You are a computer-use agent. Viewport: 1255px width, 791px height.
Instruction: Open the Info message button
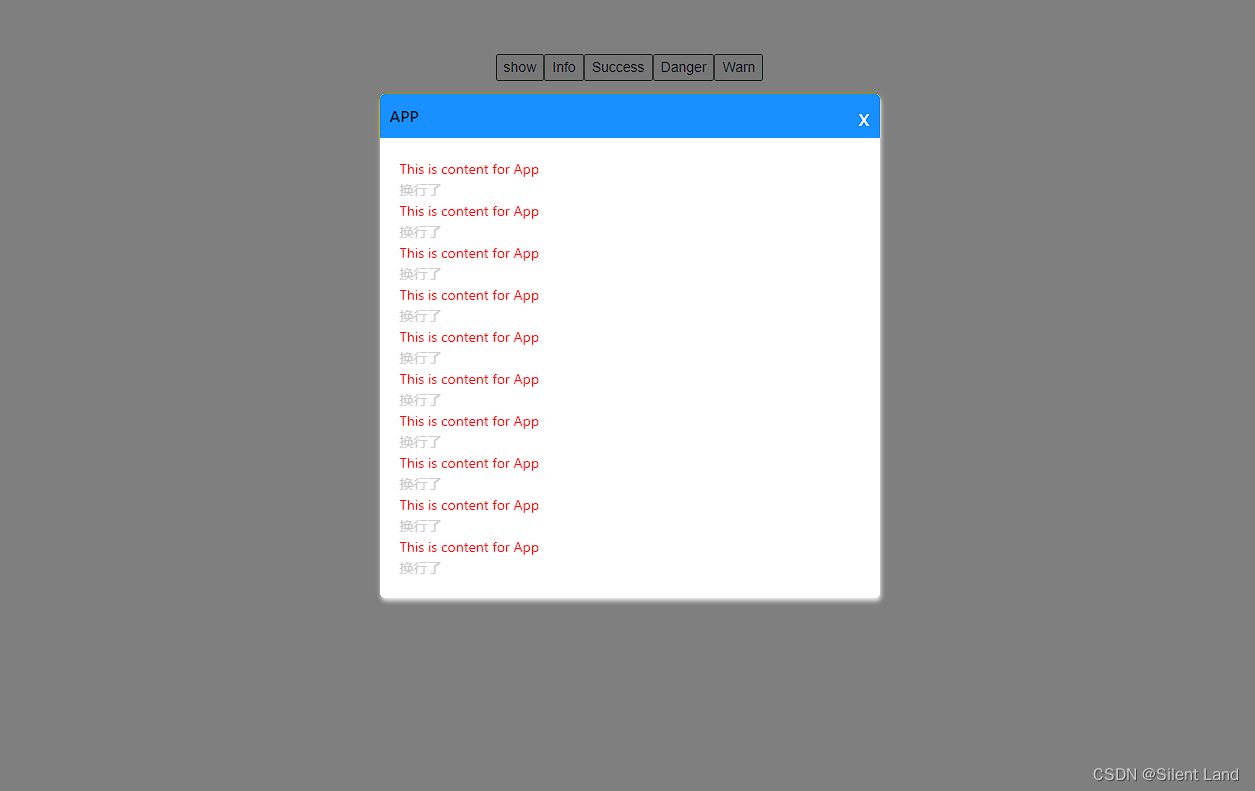tap(564, 67)
